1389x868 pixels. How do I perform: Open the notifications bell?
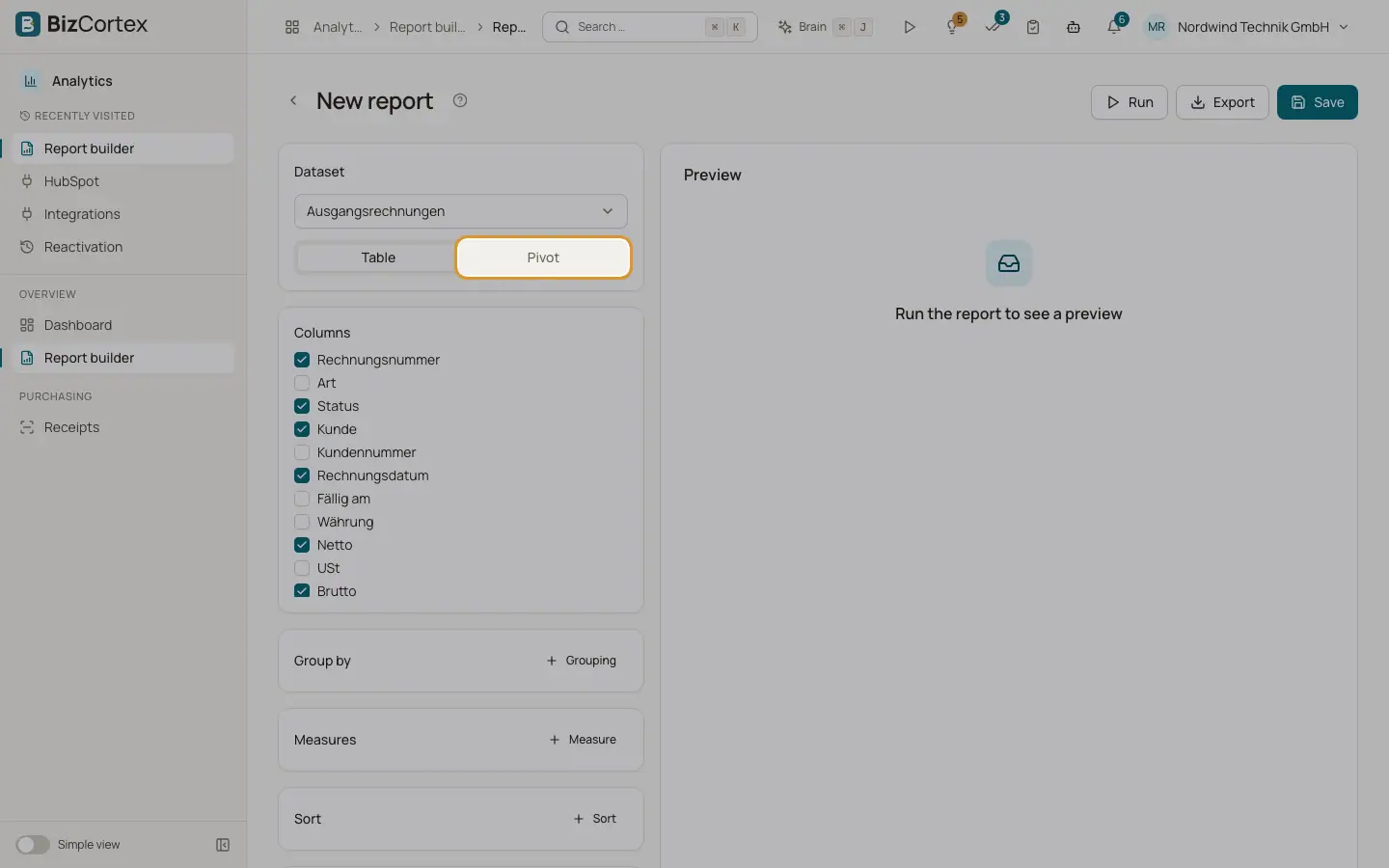[x=1114, y=27]
